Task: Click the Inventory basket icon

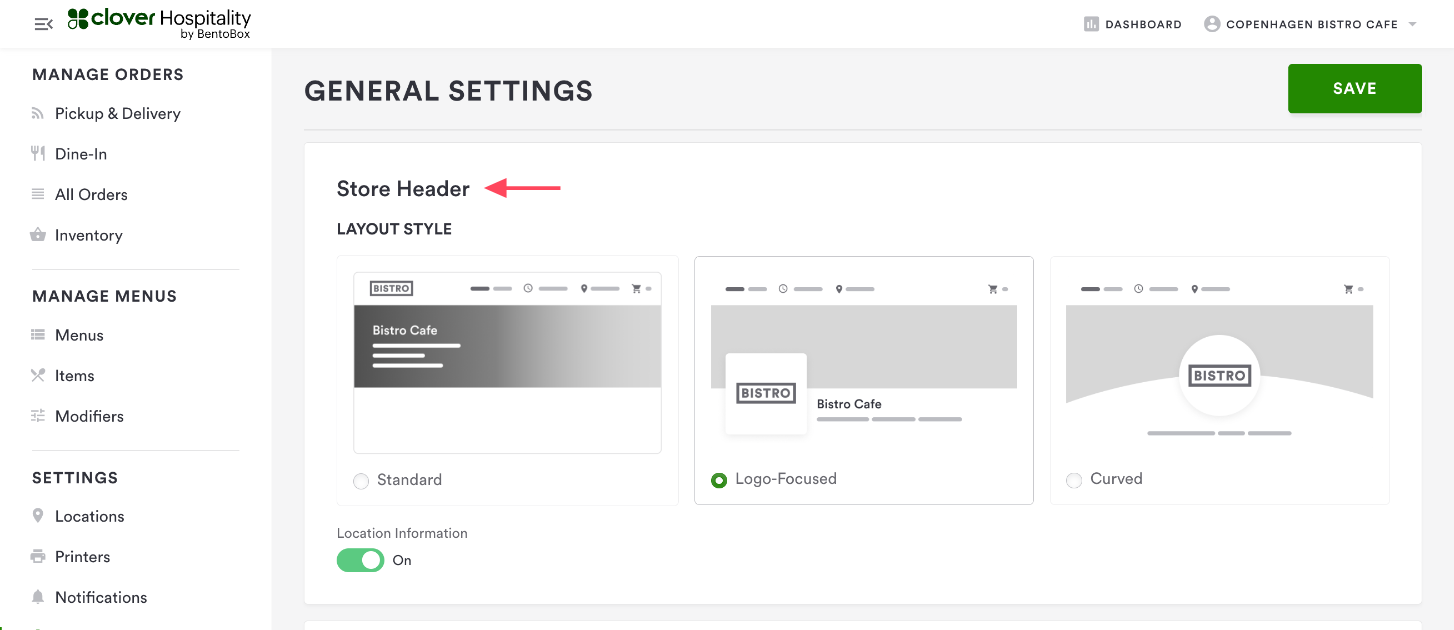Action: point(38,235)
